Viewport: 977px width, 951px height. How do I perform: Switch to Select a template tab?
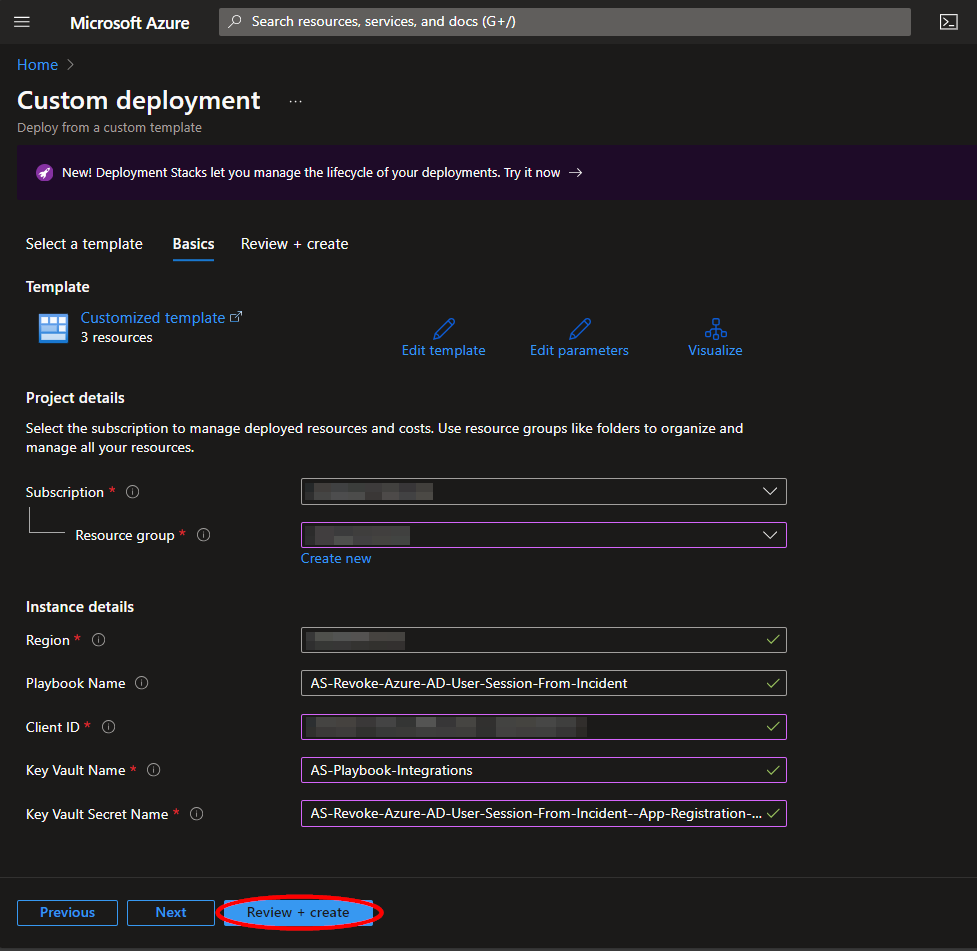click(x=84, y=244)
